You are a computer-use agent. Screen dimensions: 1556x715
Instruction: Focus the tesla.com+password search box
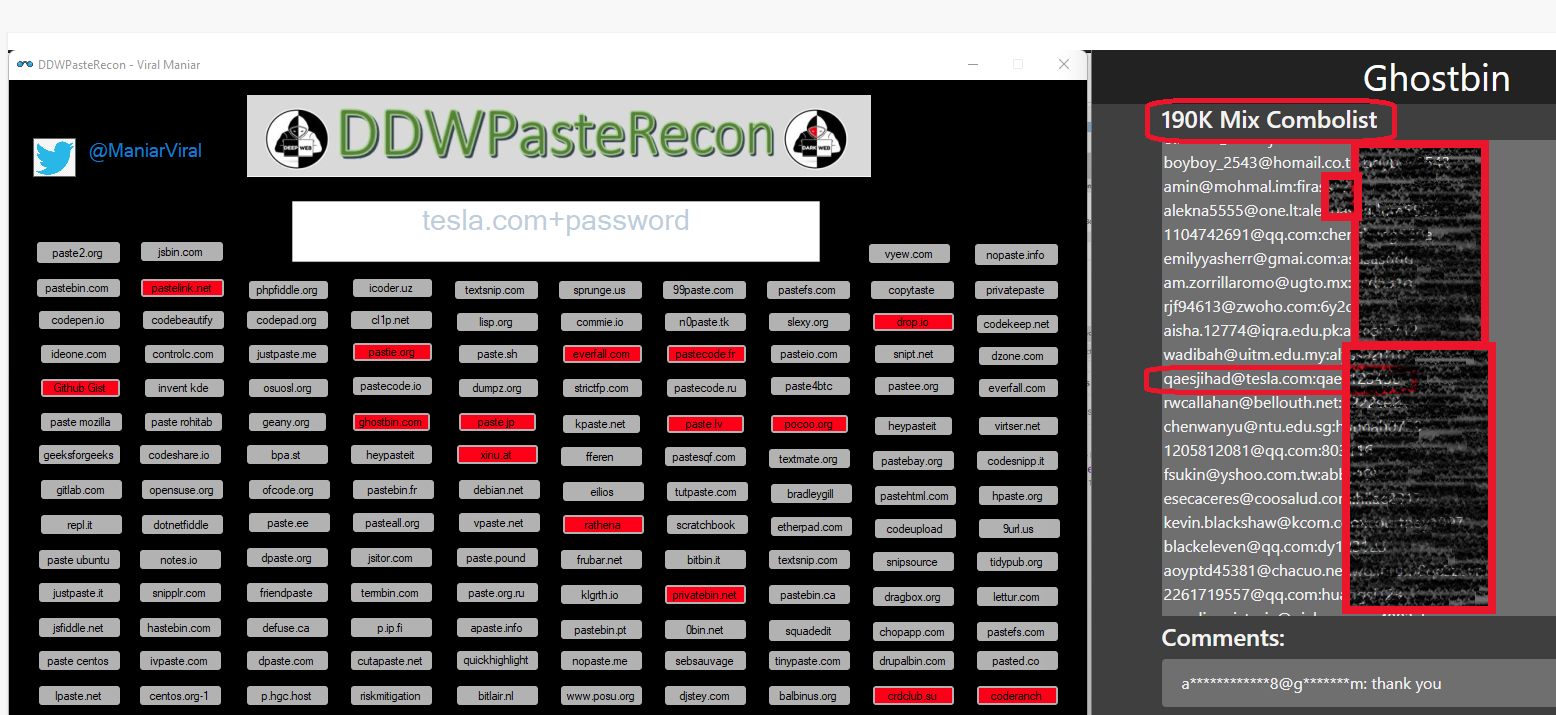tap(555, 231)
